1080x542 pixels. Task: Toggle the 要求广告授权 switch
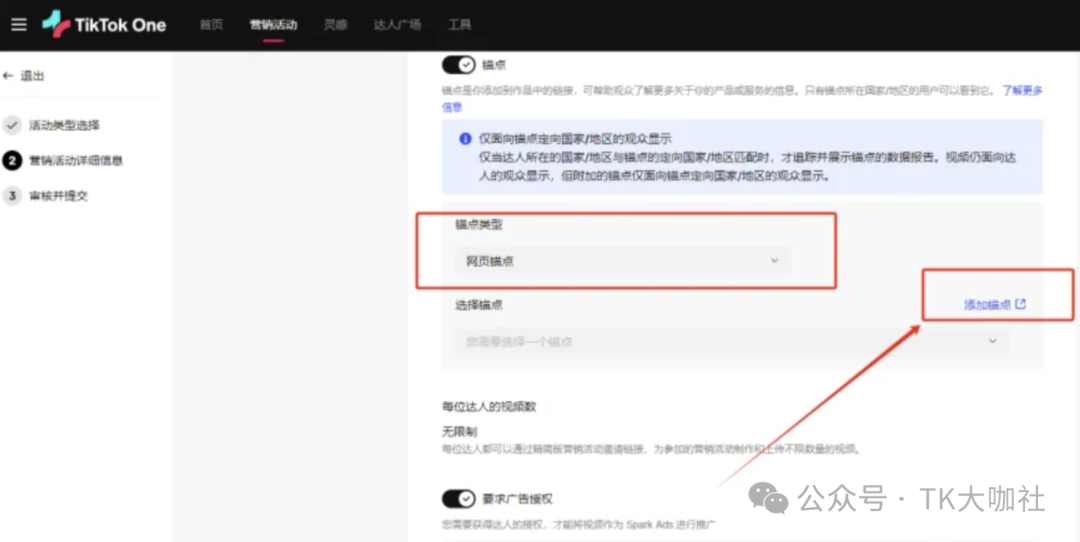pyautogui.click(x=458, y=498)
